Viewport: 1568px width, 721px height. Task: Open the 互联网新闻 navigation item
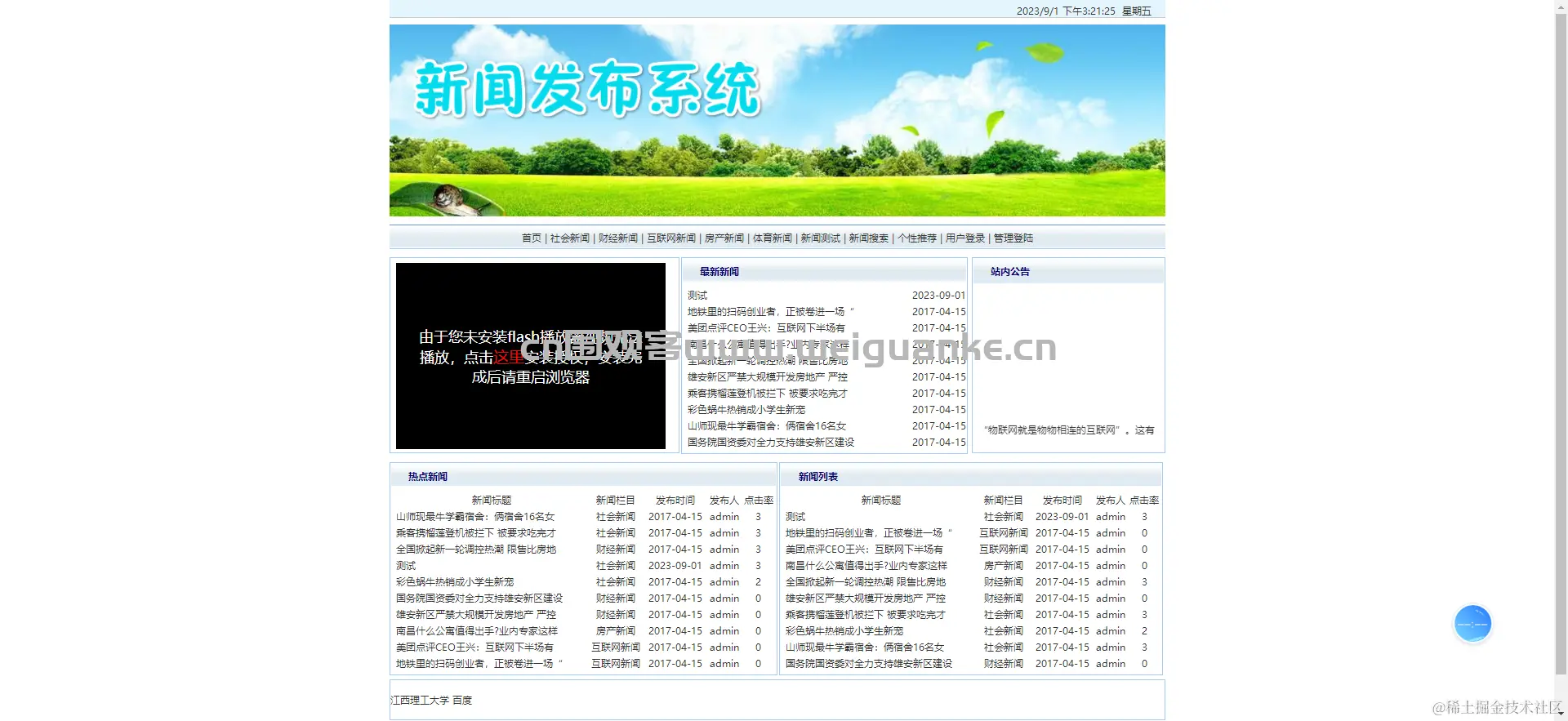[x=671, y=238]
